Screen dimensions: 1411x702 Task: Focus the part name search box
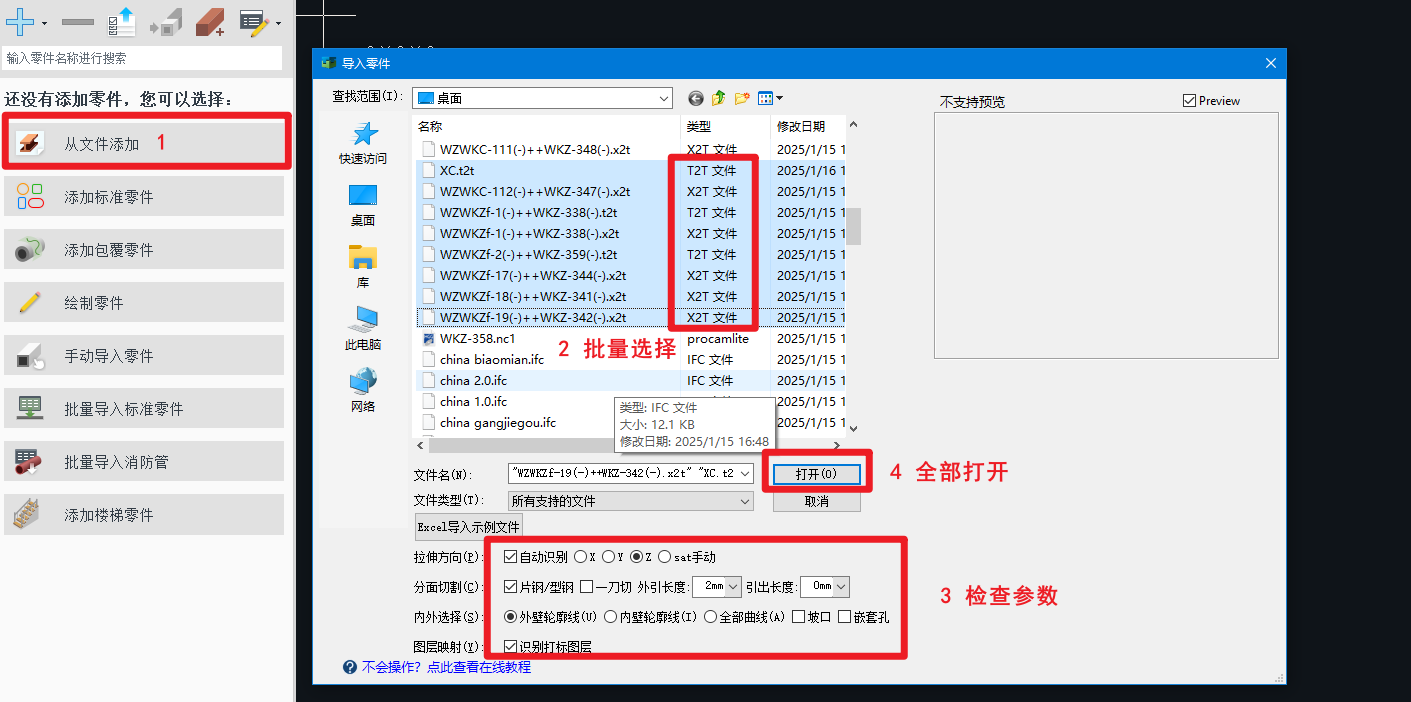pos(142,58)
